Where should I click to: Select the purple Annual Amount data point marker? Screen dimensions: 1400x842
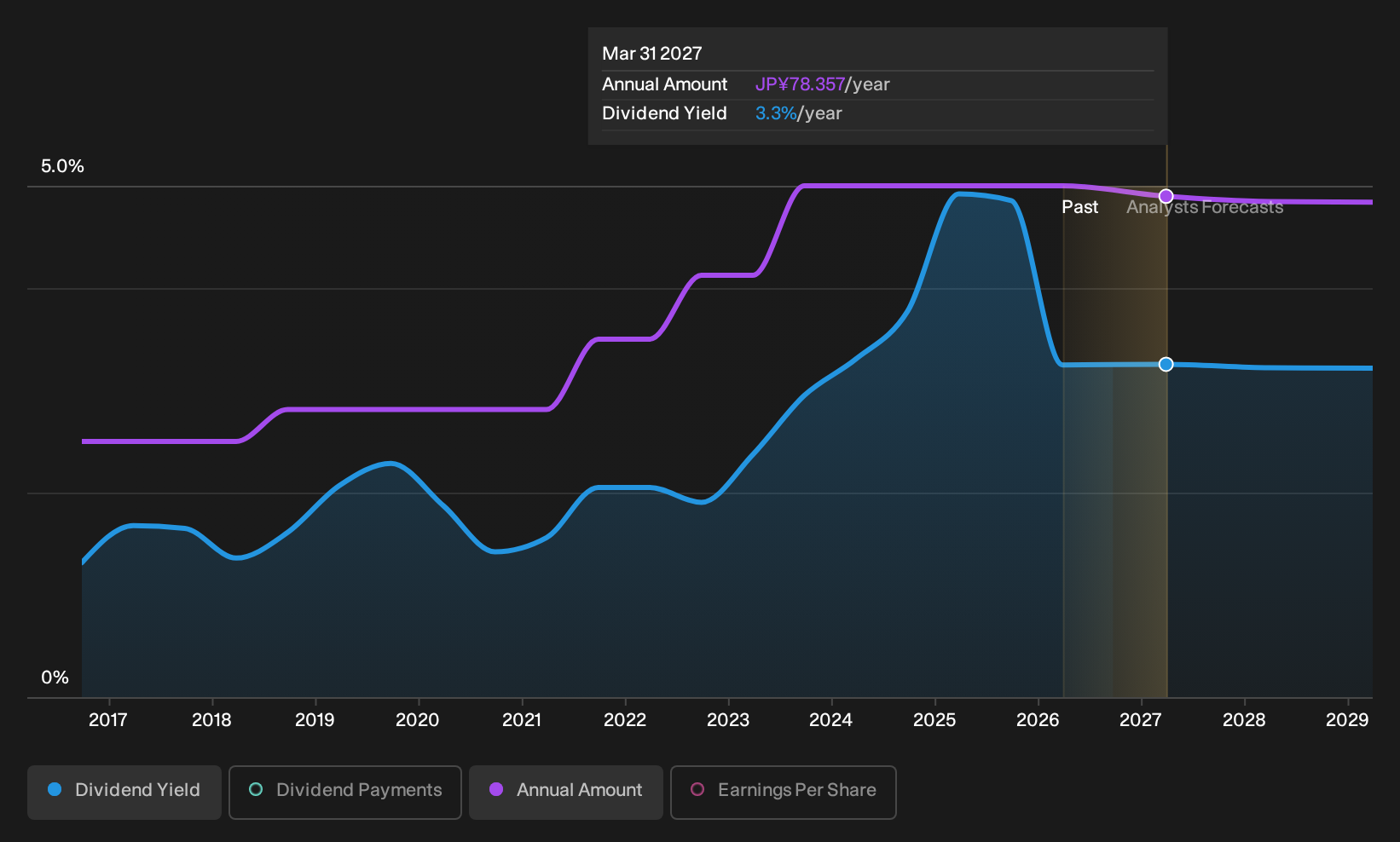tap(1166, 196)
